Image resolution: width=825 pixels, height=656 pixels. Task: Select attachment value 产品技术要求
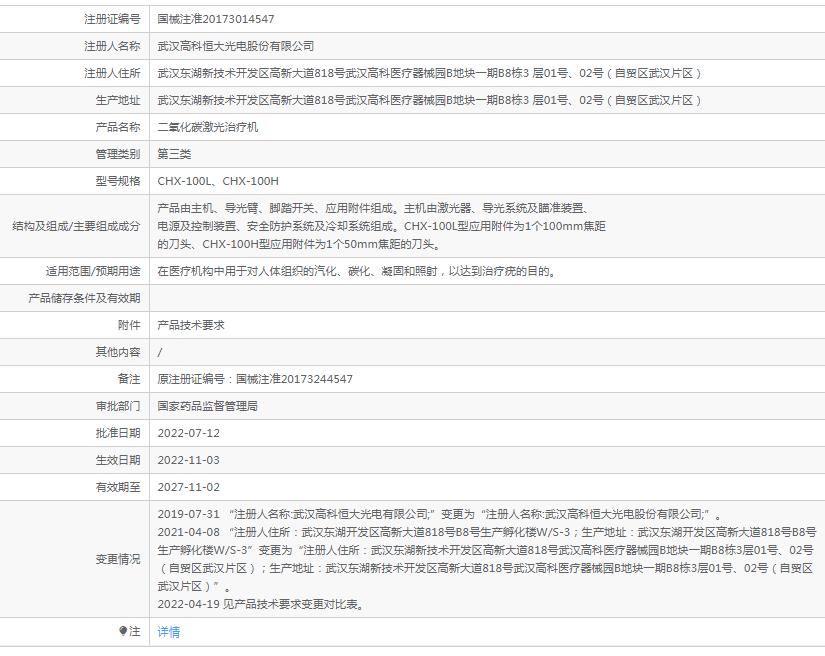[x=191, y=325]
